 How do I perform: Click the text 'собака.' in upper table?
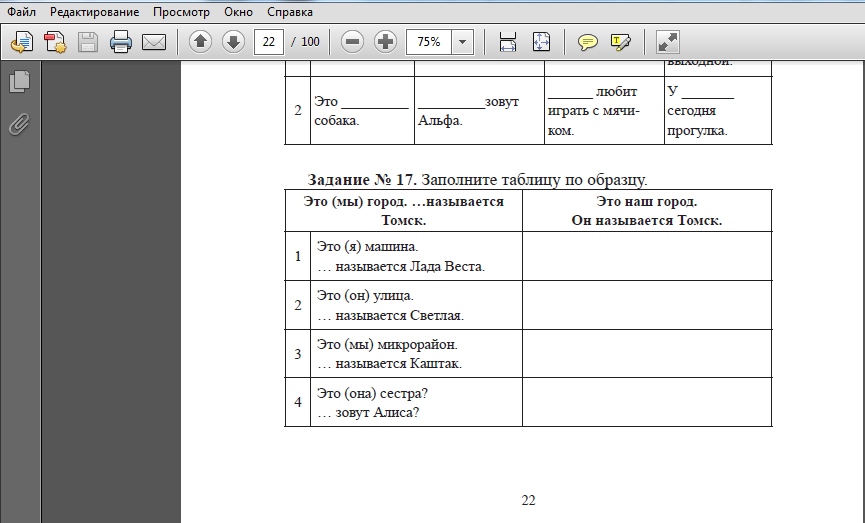click(x=337, y=121)
